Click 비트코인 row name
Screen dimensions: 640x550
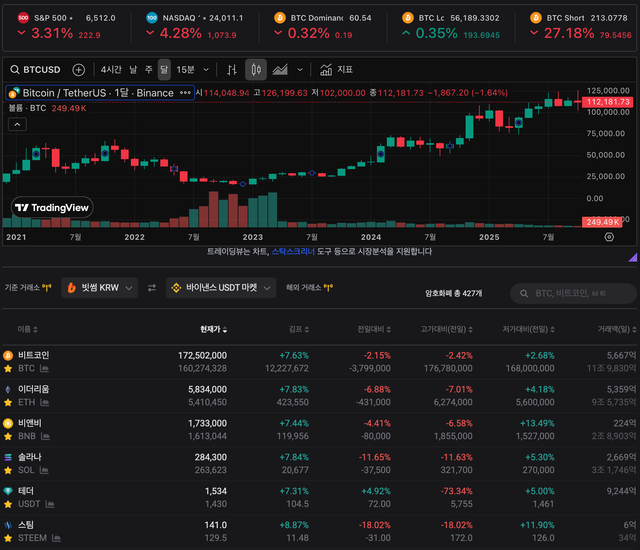point(33,355)
